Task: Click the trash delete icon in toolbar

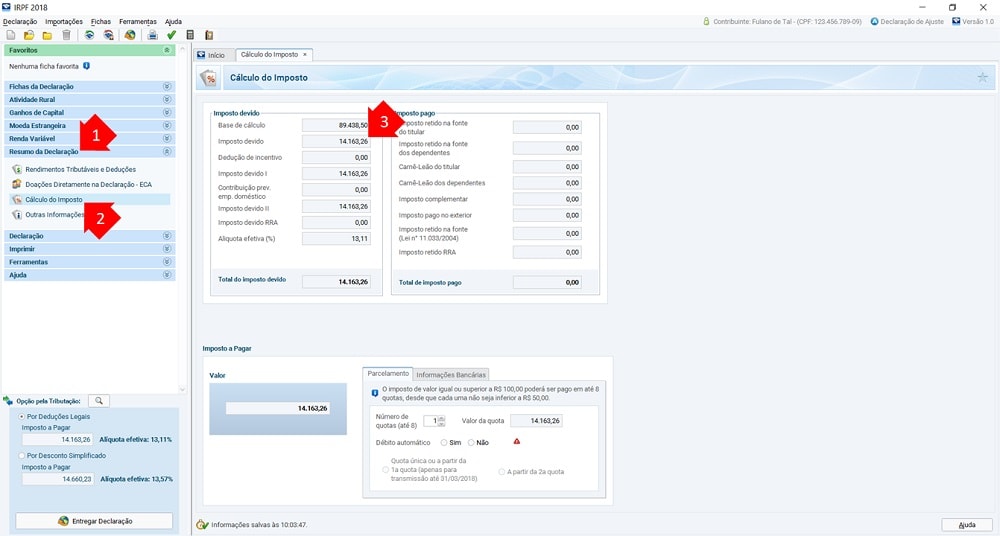Action: coord(66,35)
